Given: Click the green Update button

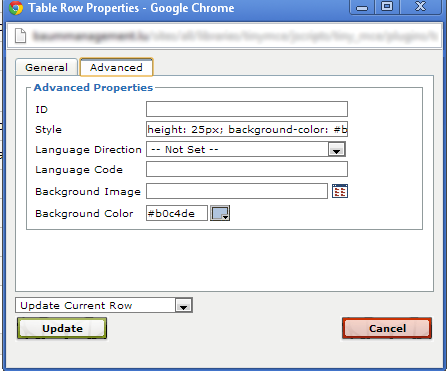Looking at the screenshot, I should click(62, 328).
